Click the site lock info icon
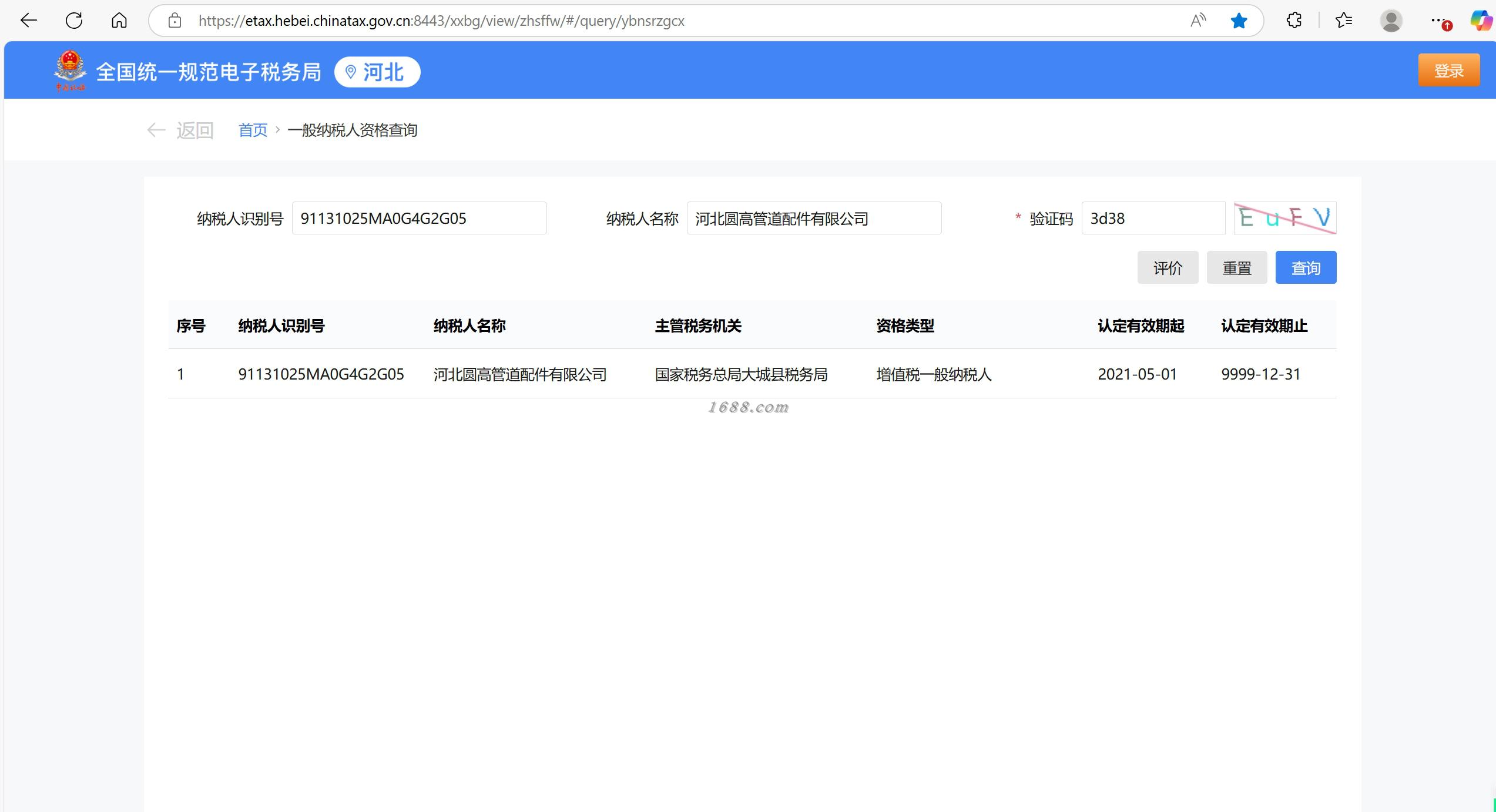Screen dimensions: 1496x812 tap(175, 21)
